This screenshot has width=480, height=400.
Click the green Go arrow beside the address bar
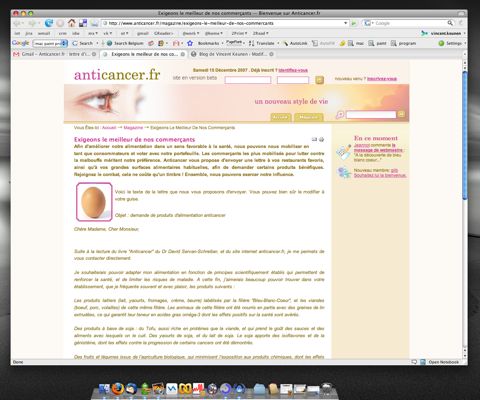[354, 23]
